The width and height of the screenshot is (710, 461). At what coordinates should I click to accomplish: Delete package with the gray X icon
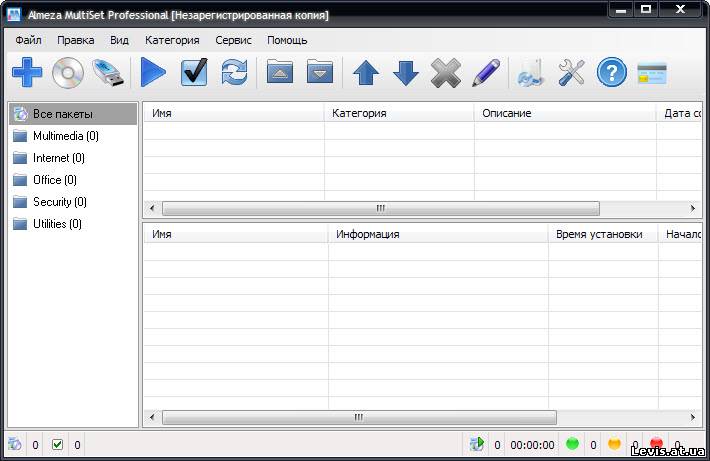pos(446,72)
